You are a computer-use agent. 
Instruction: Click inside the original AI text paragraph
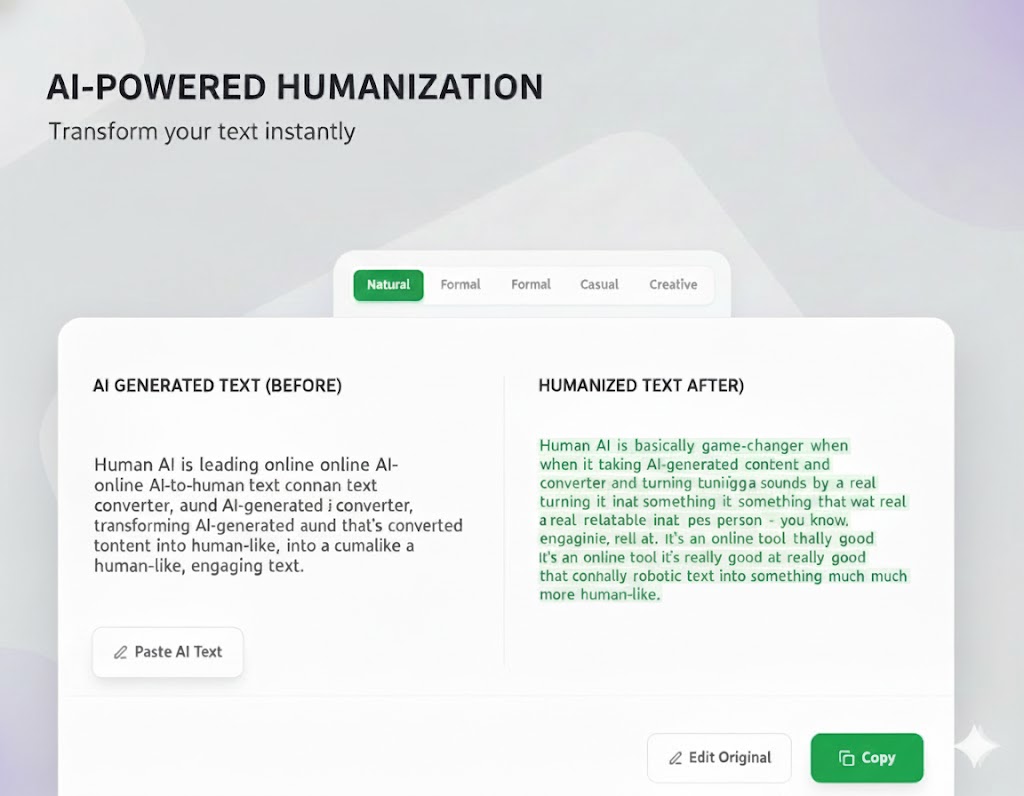pos(278,515)
